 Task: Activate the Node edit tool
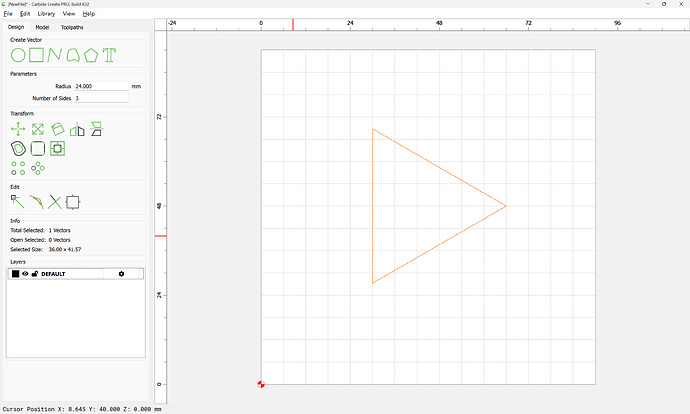pyautogui.click(x=18, y=202)
